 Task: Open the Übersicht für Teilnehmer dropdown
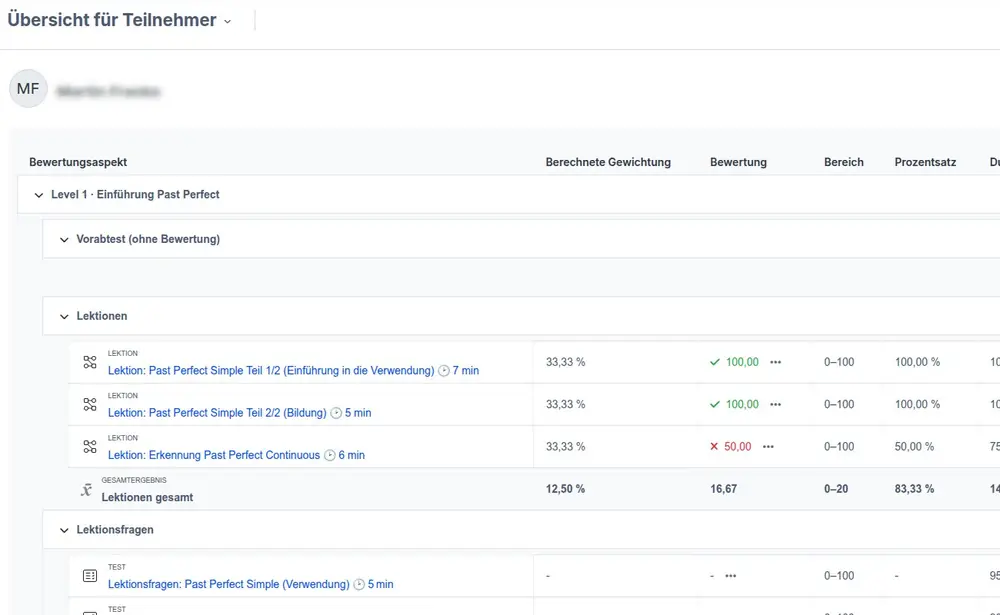coord(227,21)
